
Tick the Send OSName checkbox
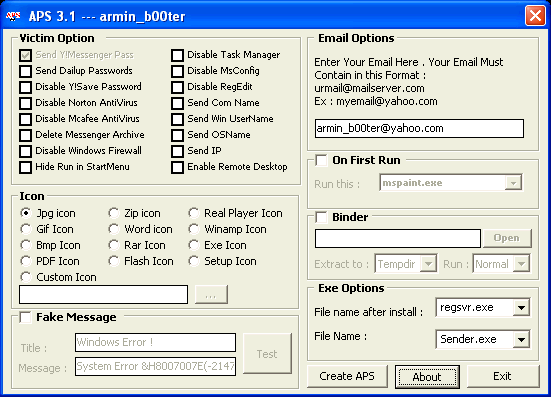[177, 135]
